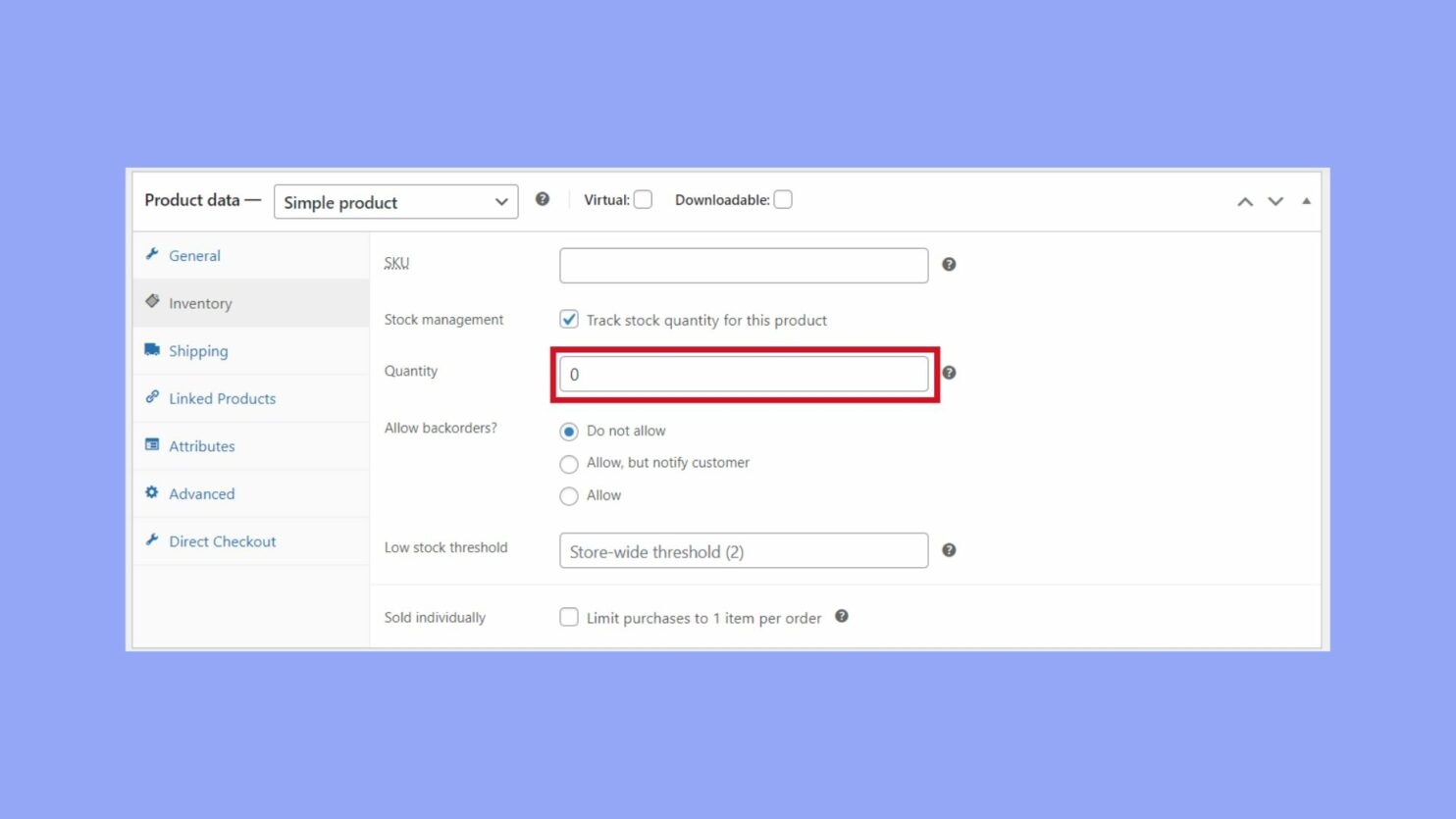The image size is (1456, 819).
Task: Click the help icon next to SKU field
Action: [949, 264]
